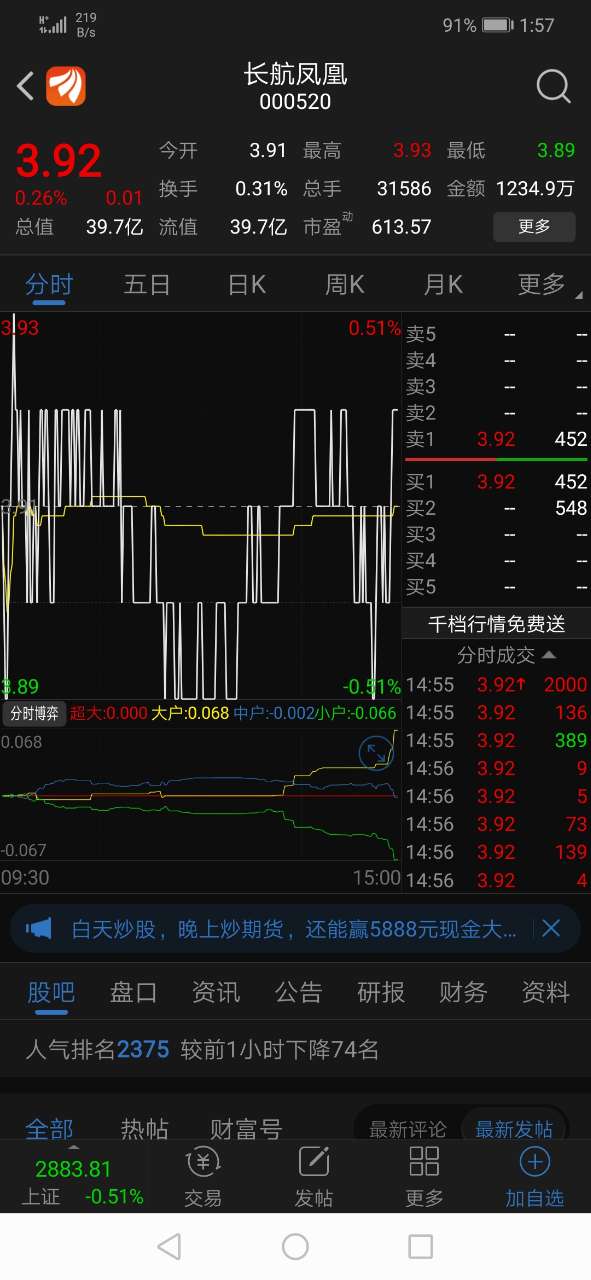Tap Android home navigation circle

[x=295, y=1246]
